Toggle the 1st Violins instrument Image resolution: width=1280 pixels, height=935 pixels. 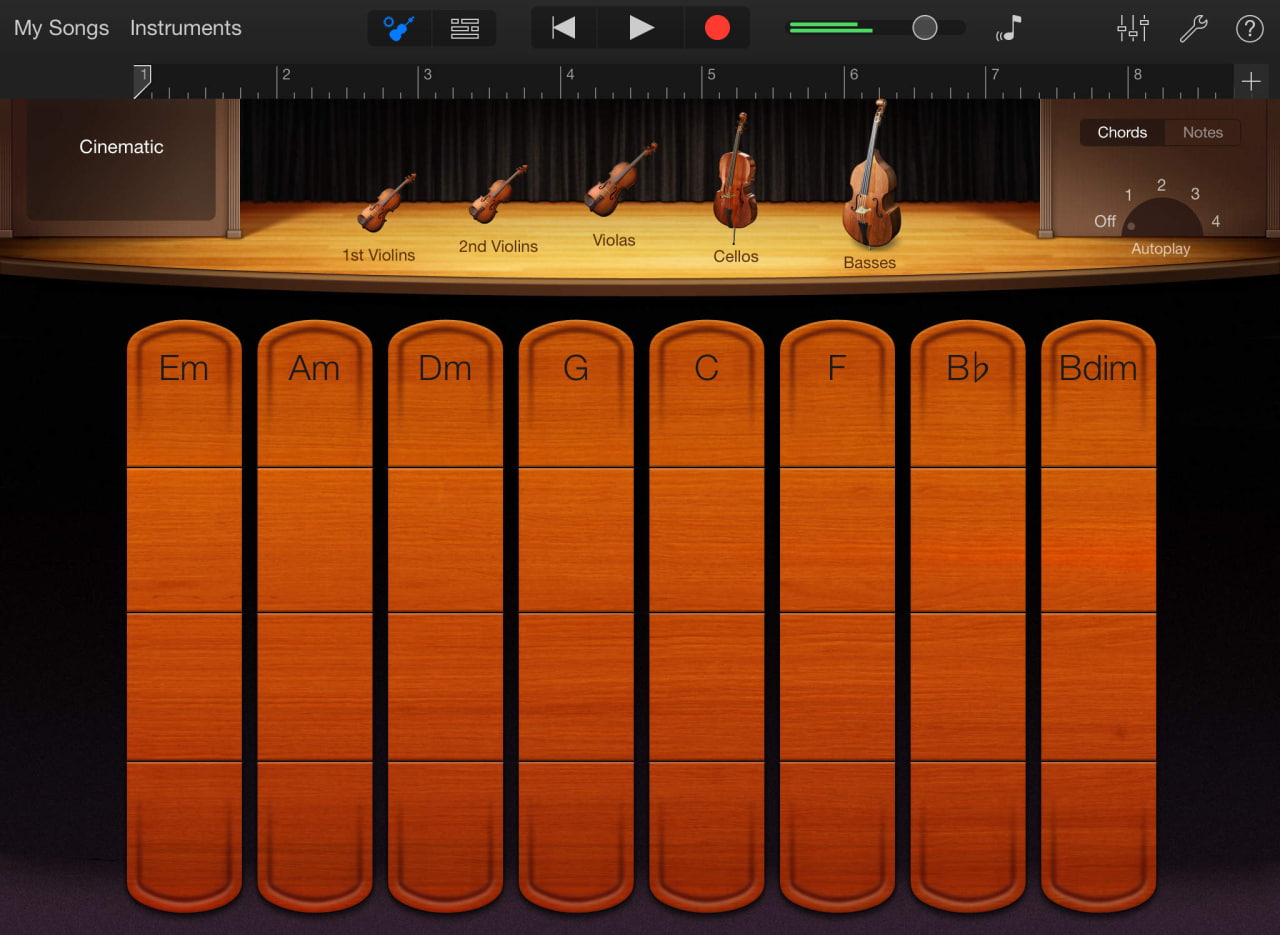pos(385,204)
